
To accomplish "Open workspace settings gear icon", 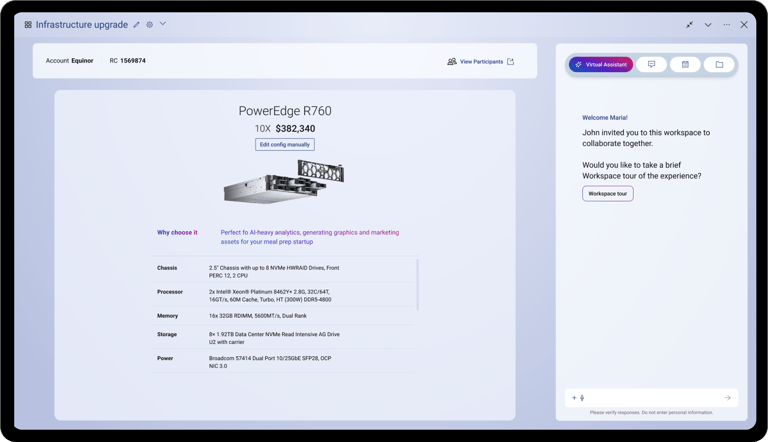I will point(149,25).
